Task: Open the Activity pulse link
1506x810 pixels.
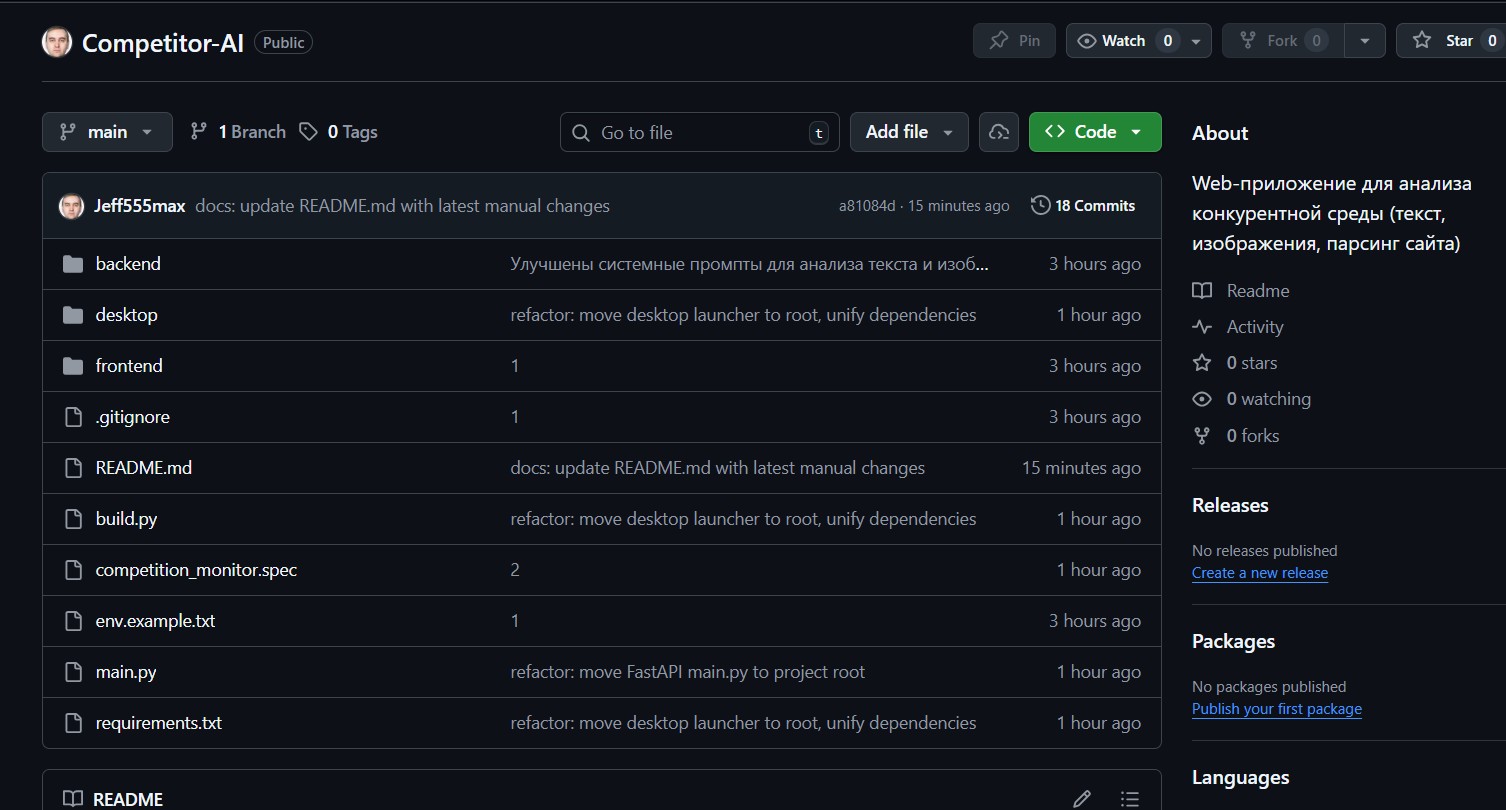Action: pyautogui.click(x=1254, y=327)
